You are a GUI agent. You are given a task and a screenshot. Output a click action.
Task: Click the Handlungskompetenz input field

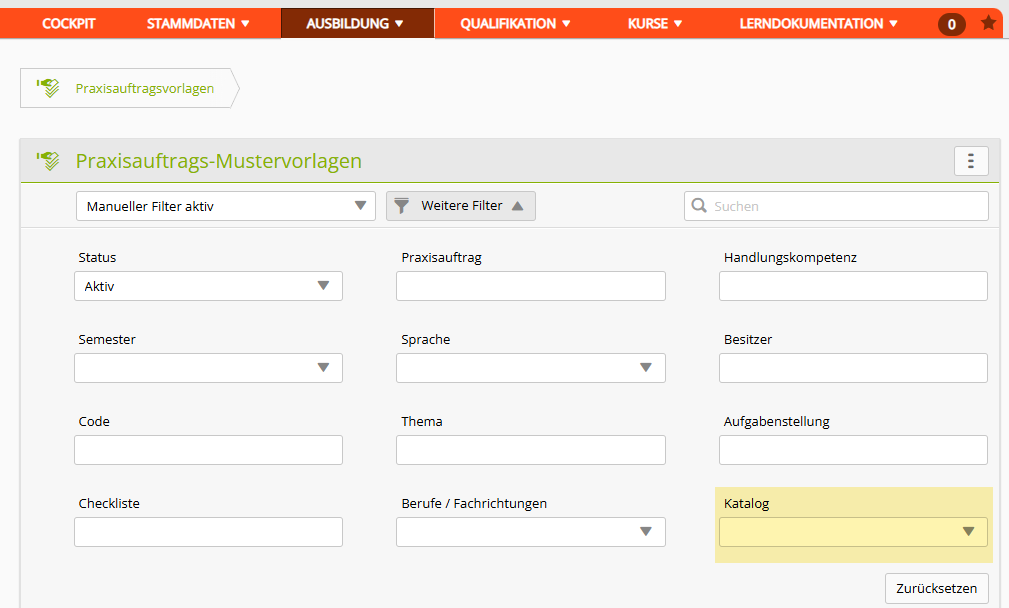[x=853, y=286]
